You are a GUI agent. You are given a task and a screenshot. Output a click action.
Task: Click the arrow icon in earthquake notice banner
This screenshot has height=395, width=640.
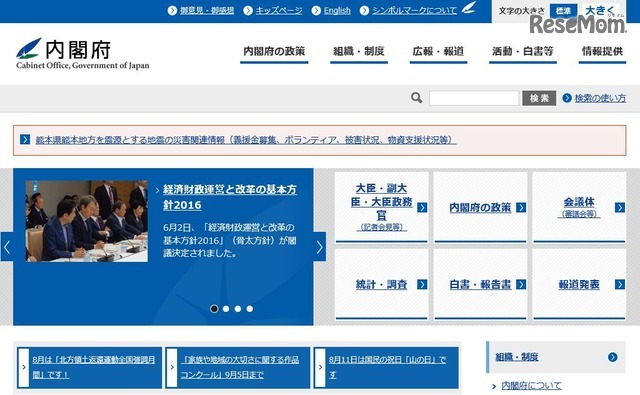[x=25, y=140]
